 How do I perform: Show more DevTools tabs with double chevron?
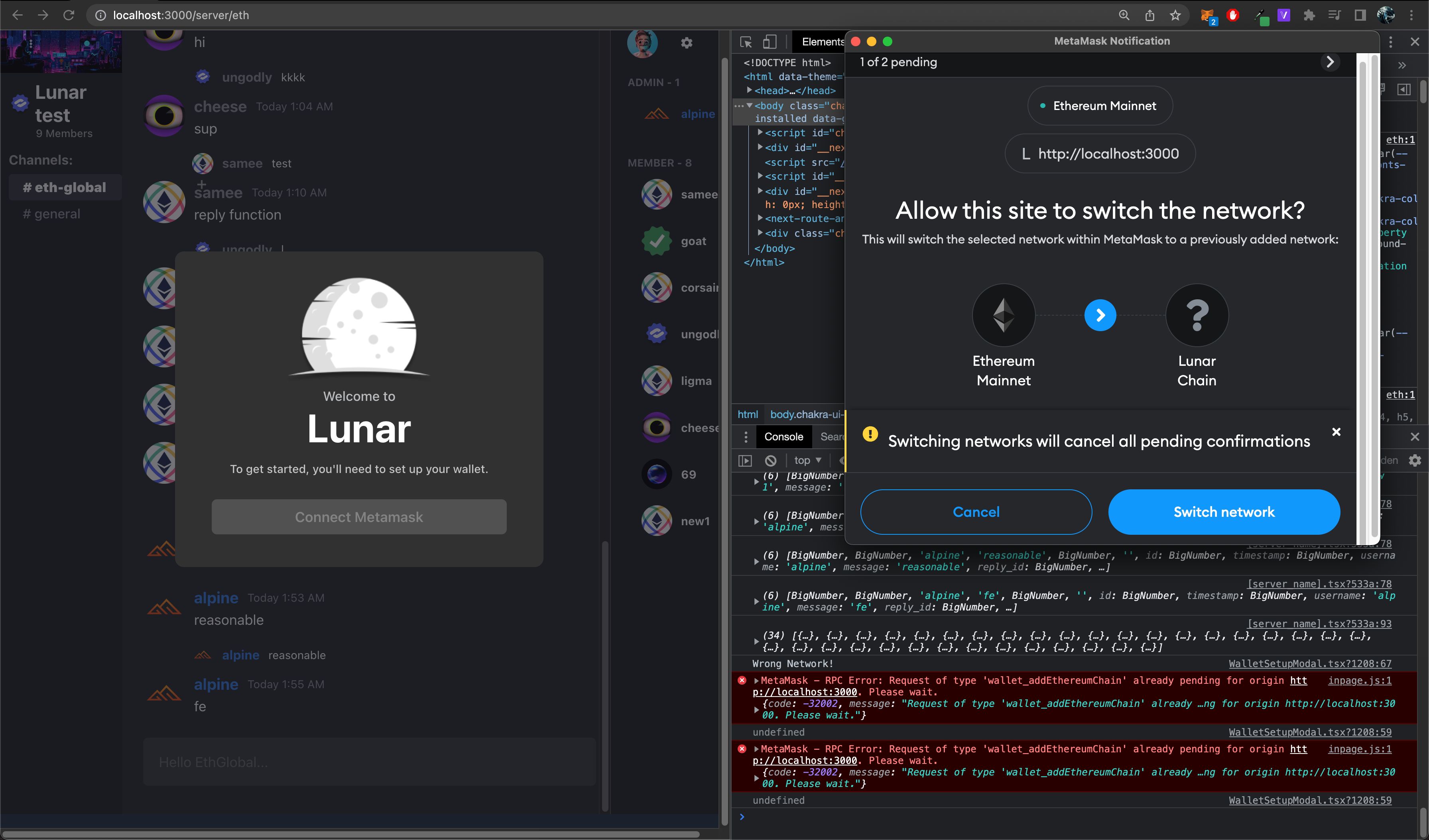pyautogui.click(x=1402, y=65)
